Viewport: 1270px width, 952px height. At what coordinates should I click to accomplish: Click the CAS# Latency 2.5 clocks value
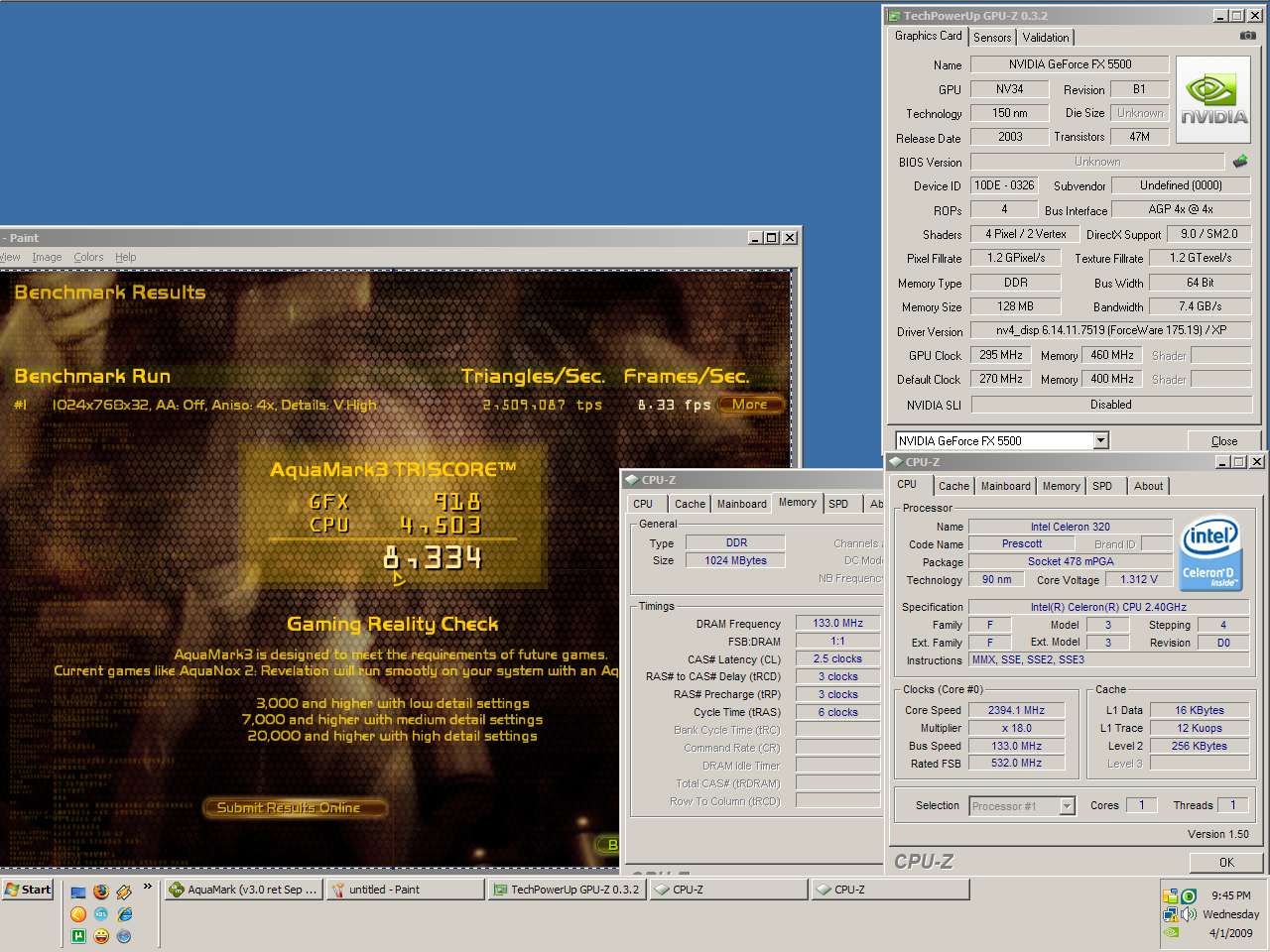coord(838,659)
